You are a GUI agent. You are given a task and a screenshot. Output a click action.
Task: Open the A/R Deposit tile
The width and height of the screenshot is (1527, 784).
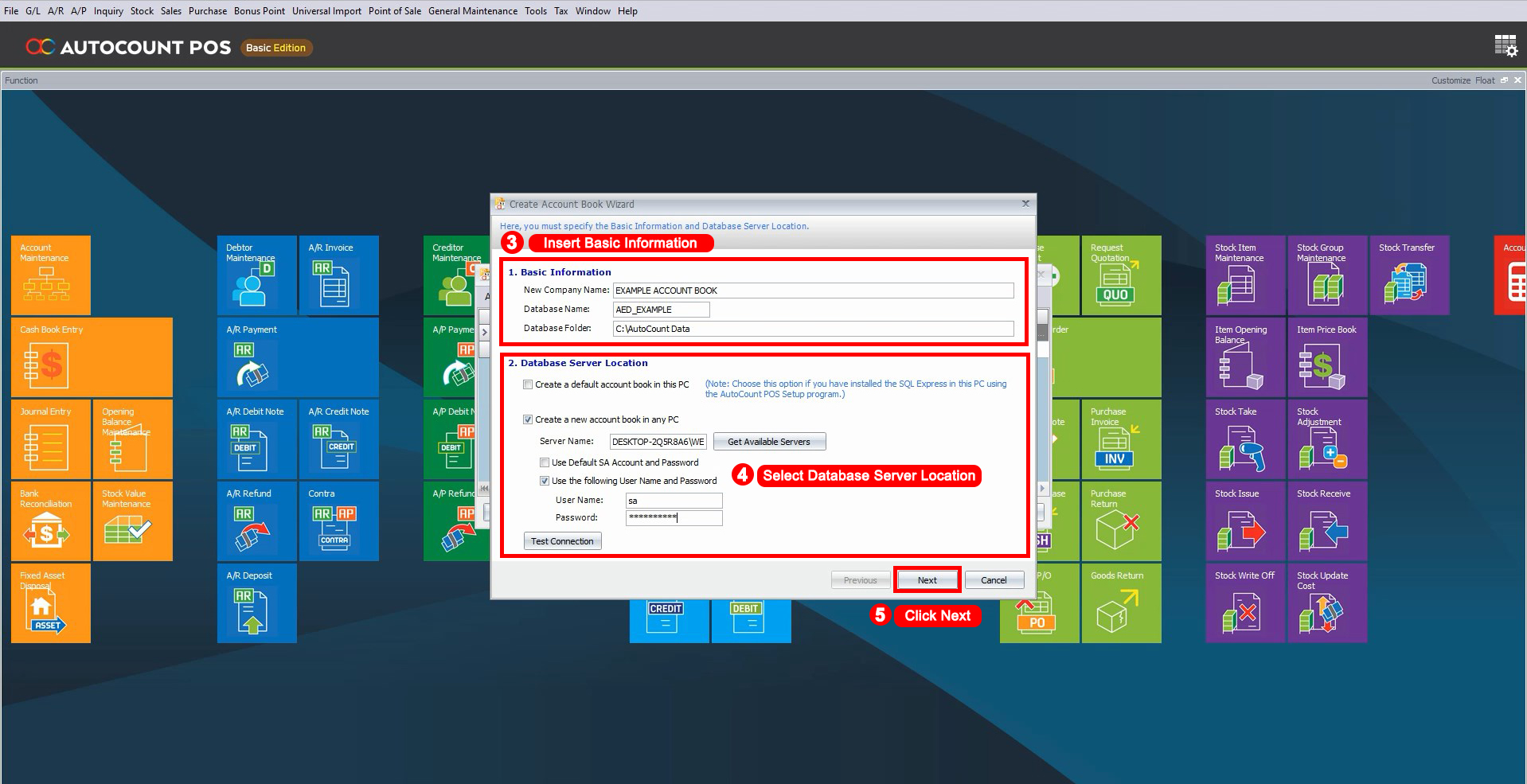click(257, 603)
